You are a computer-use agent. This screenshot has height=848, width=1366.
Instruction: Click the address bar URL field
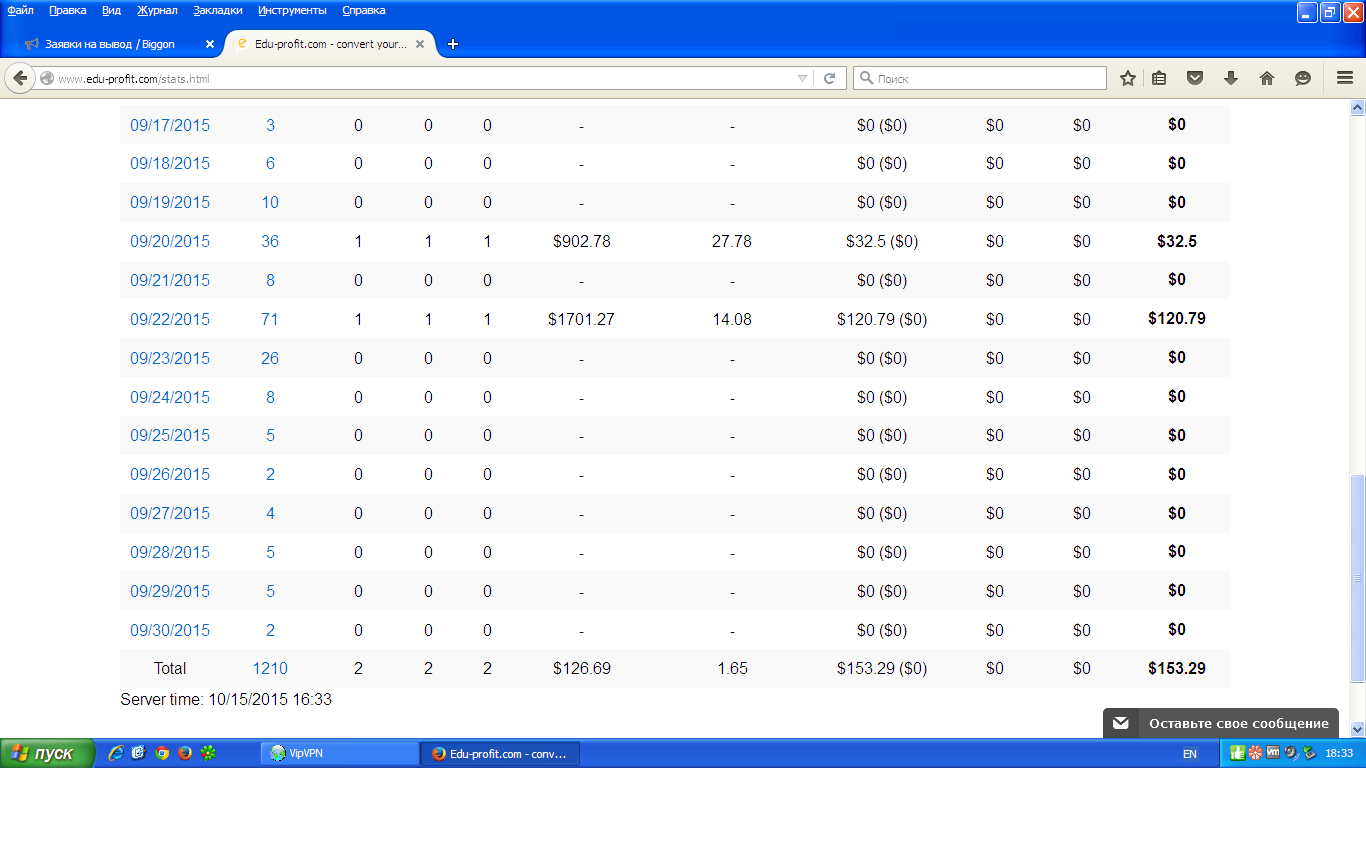point(425,78)
